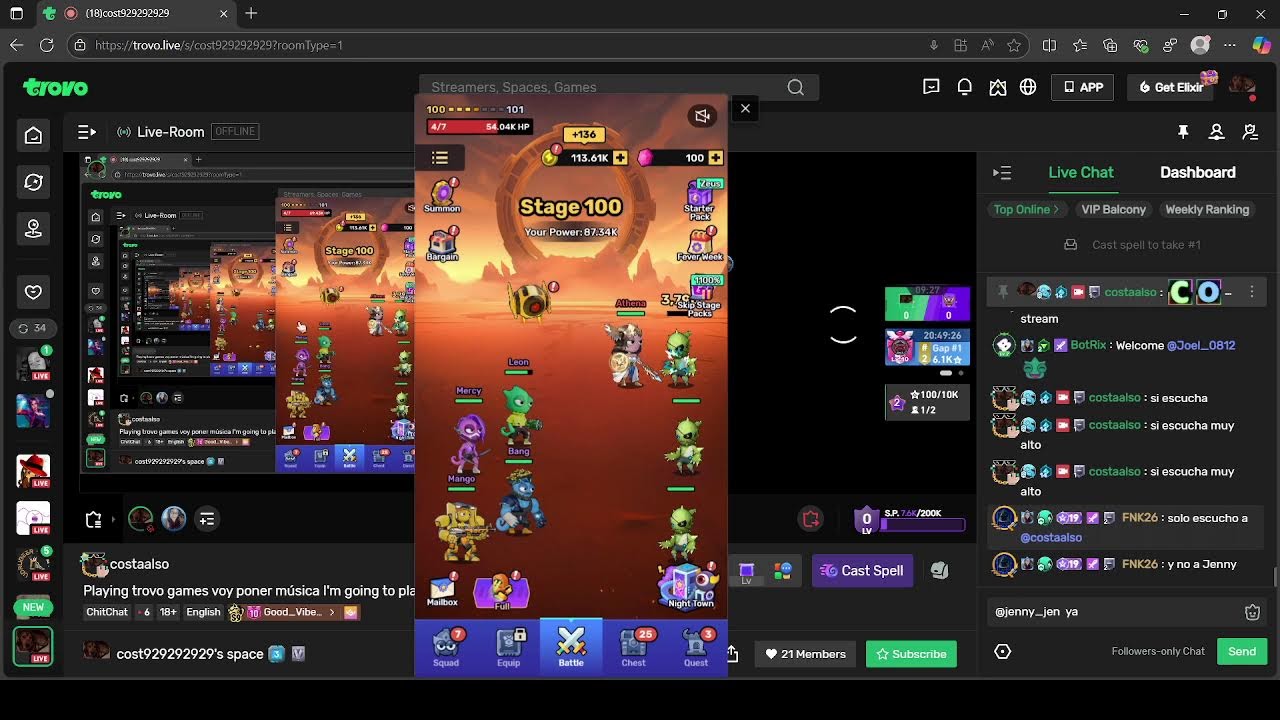This screenshot has width=1280, height=720.
Task: Click costaalso streamer name
Action: click(x=139, y=564)
